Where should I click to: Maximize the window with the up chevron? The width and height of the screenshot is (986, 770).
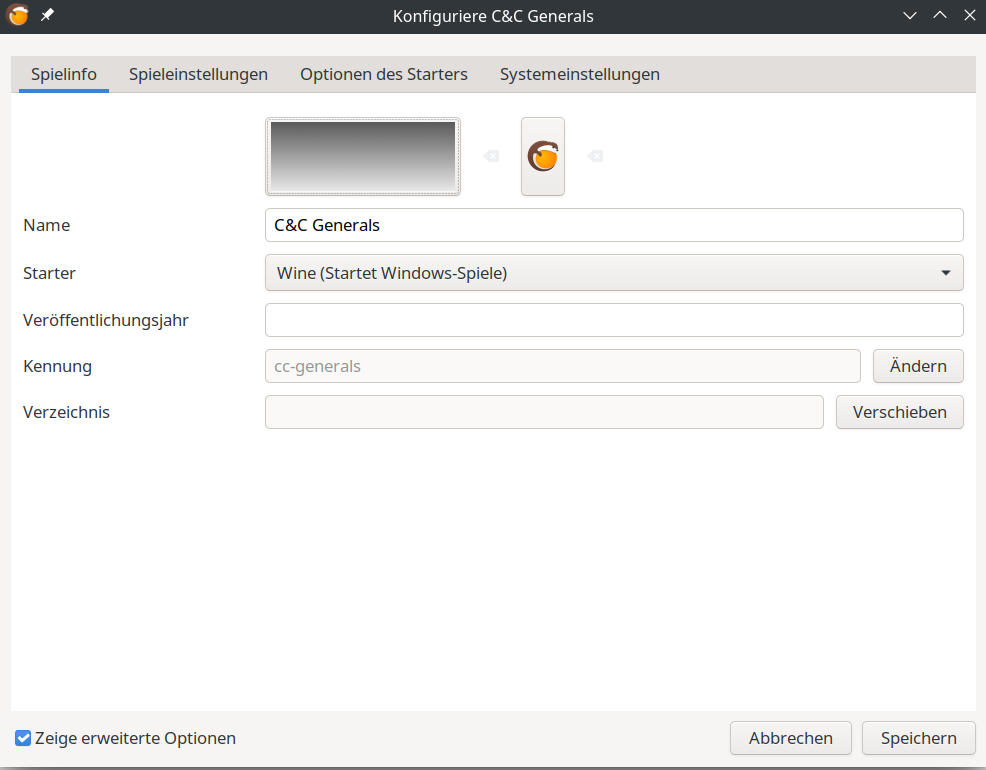click(x=939, y=15)
